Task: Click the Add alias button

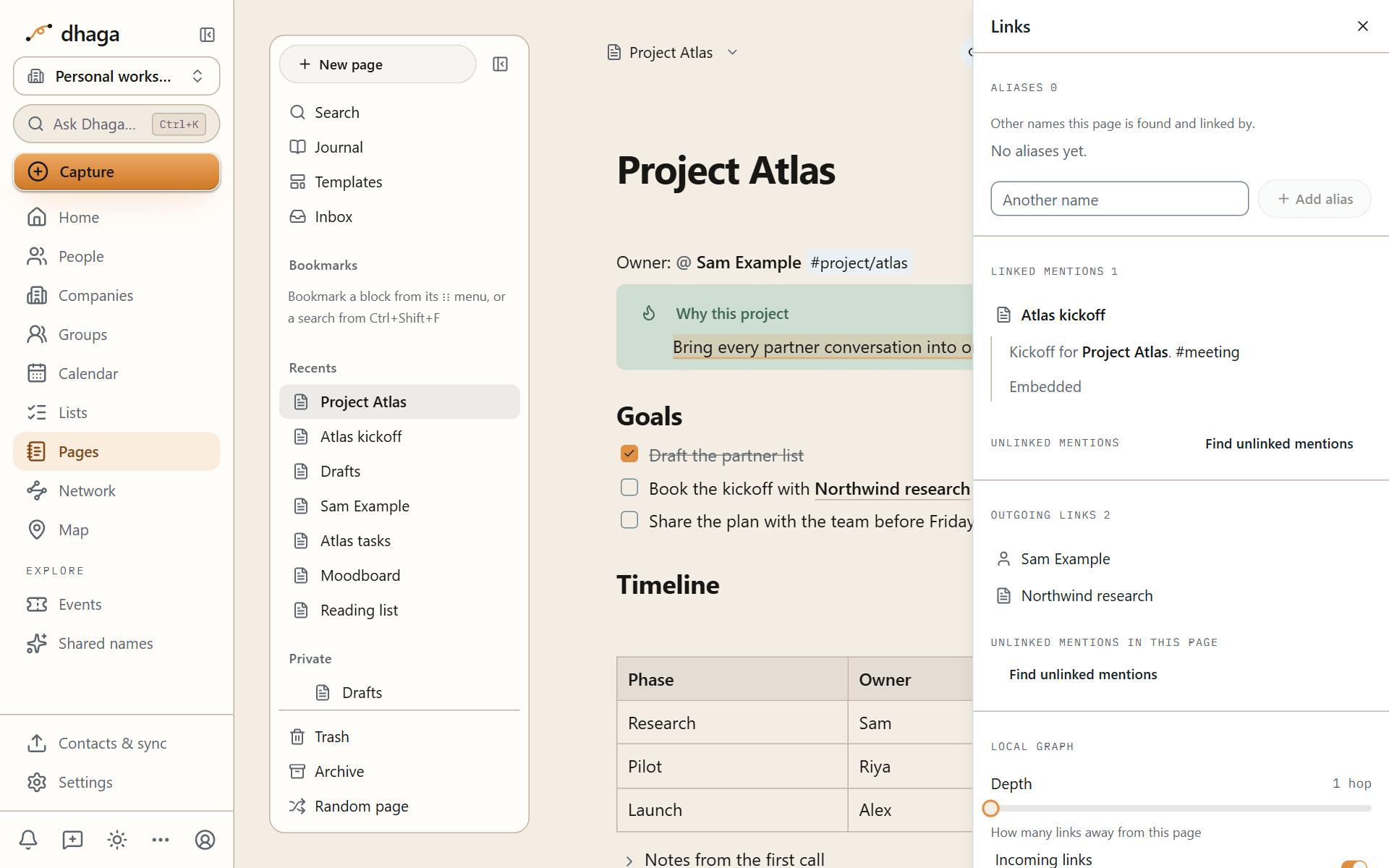Action: 1314,199
